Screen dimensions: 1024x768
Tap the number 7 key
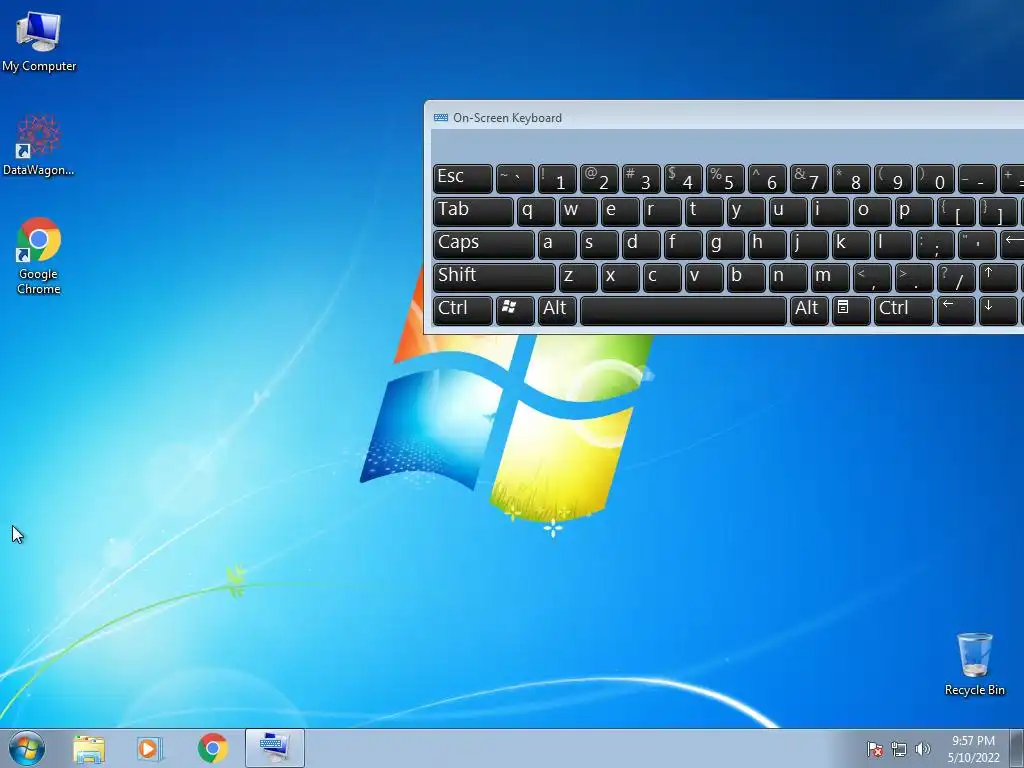808,178
